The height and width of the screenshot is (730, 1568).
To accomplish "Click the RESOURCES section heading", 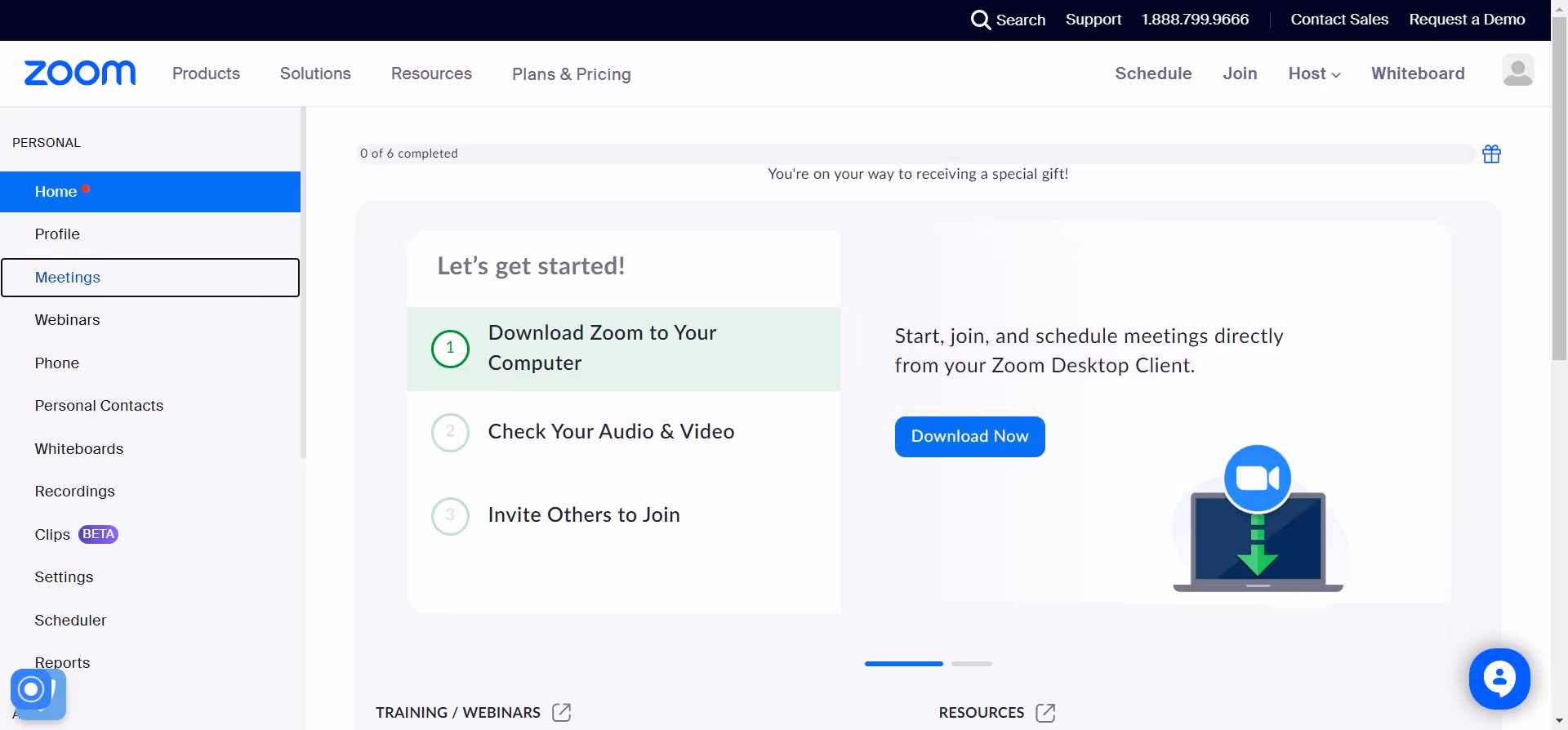I will click(x=981, y=713).
